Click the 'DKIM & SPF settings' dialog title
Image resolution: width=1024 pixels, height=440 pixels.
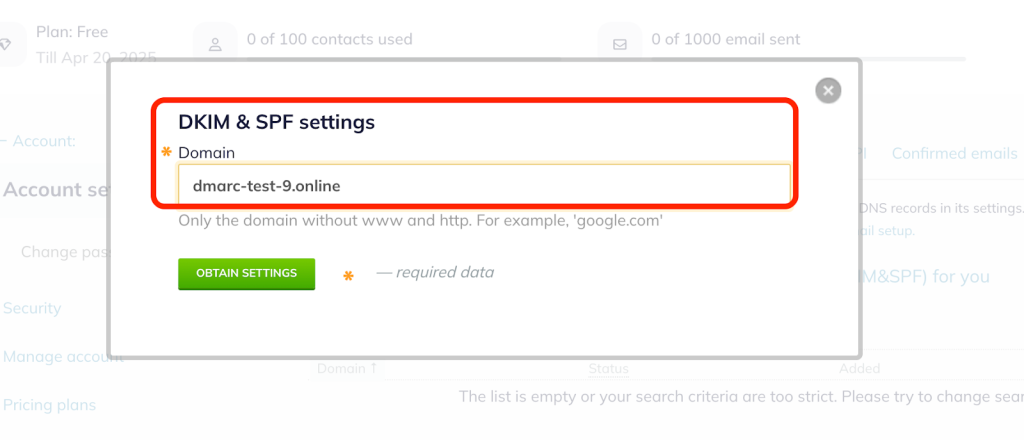(276, 122)
